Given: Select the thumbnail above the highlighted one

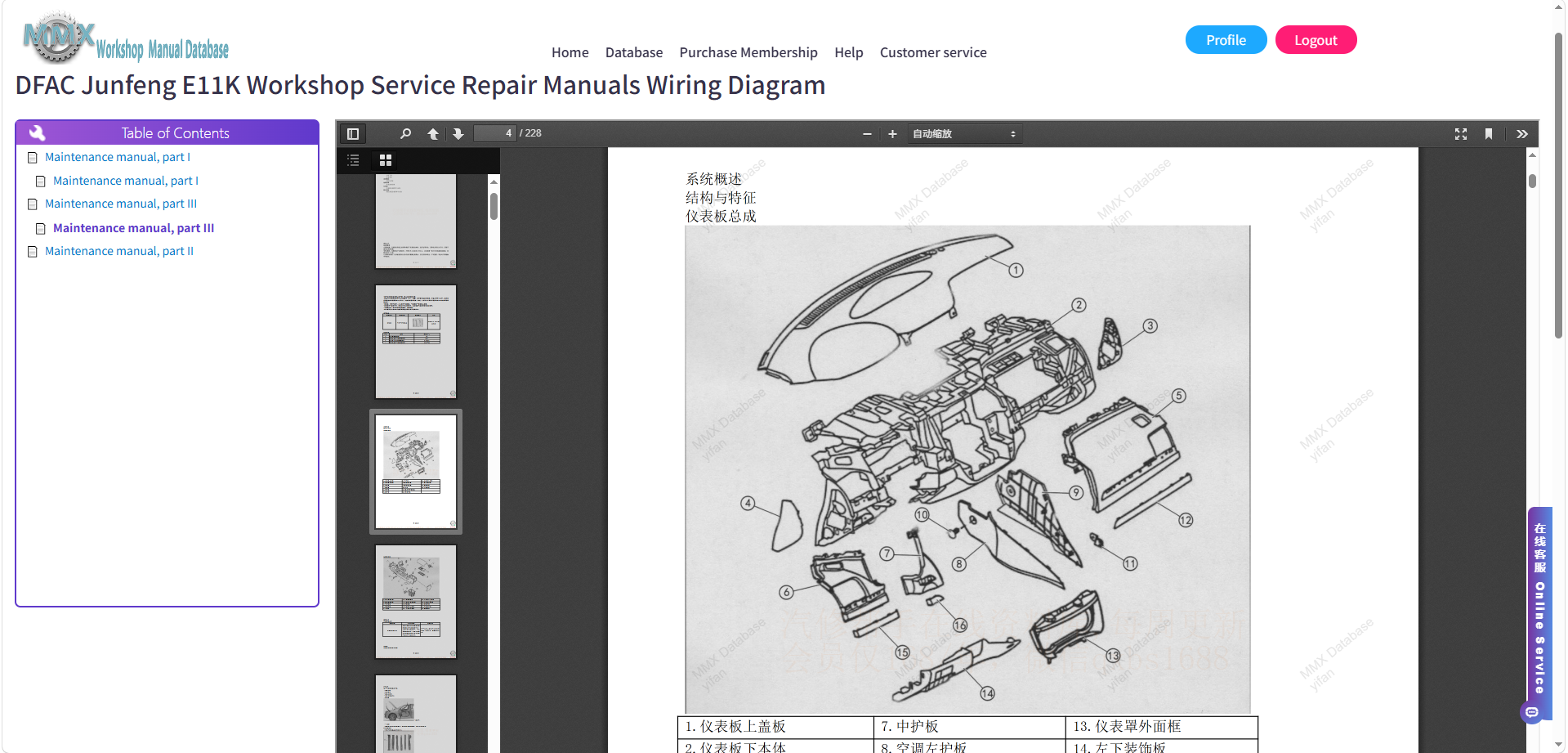Looking at the screenshot, I should 416,342.
